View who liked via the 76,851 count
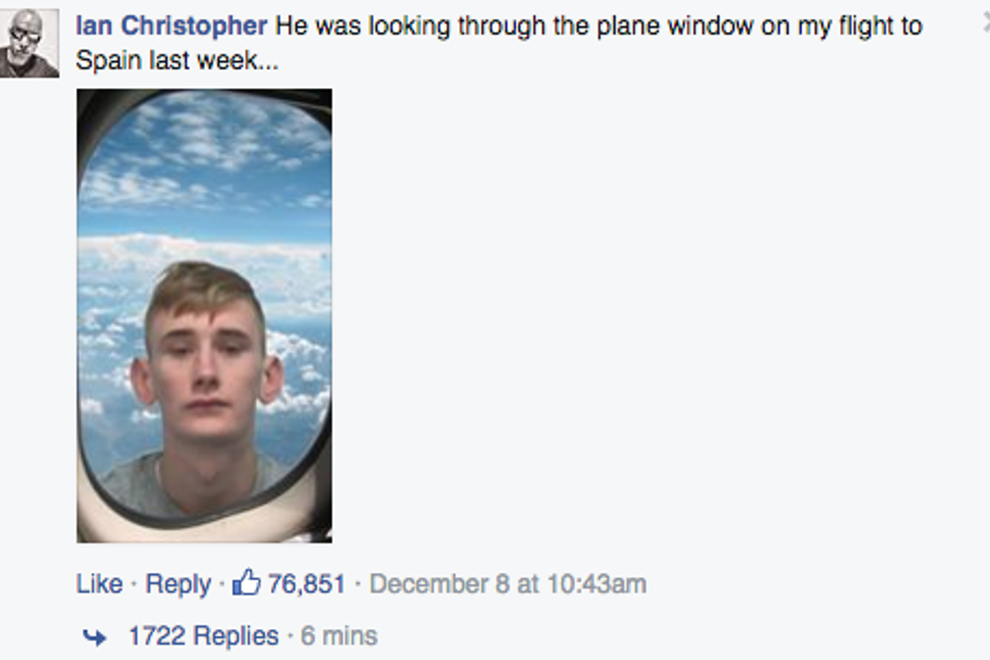 [x=306, y=584]
